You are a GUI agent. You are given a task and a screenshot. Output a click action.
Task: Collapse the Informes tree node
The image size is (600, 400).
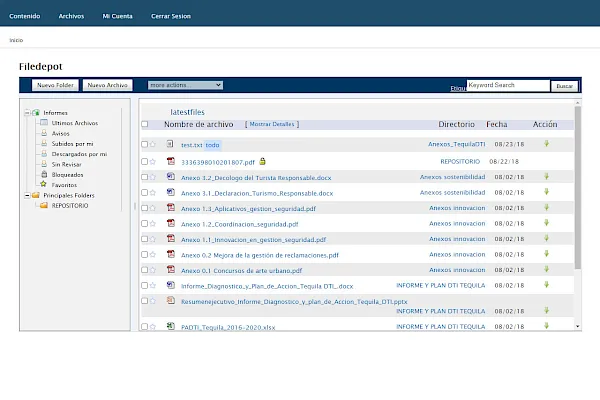27,113
